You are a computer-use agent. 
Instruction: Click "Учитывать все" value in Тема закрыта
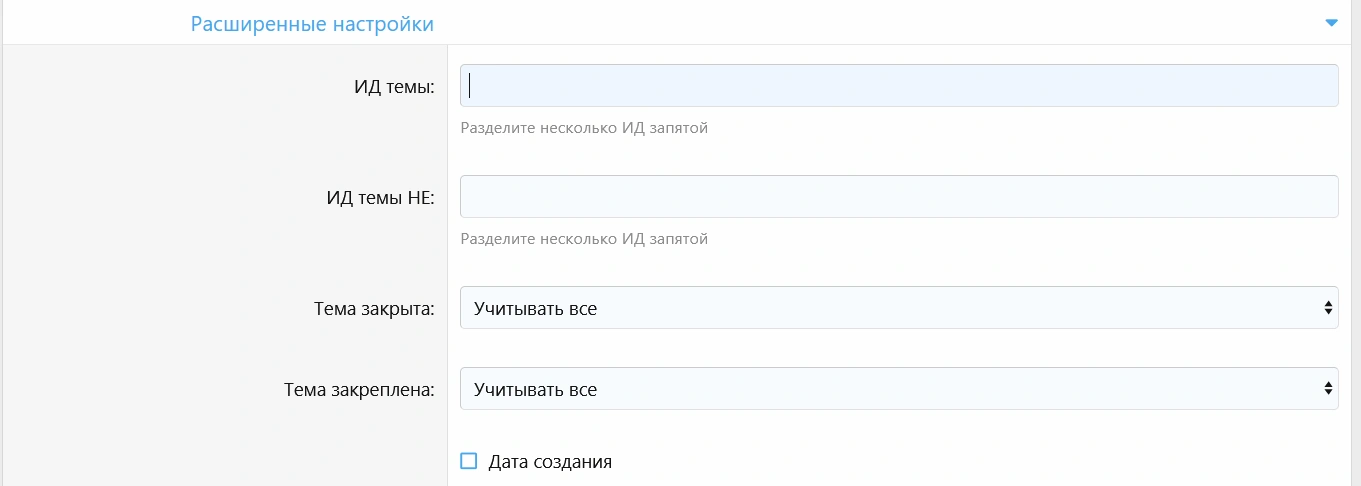coord(535,309)
